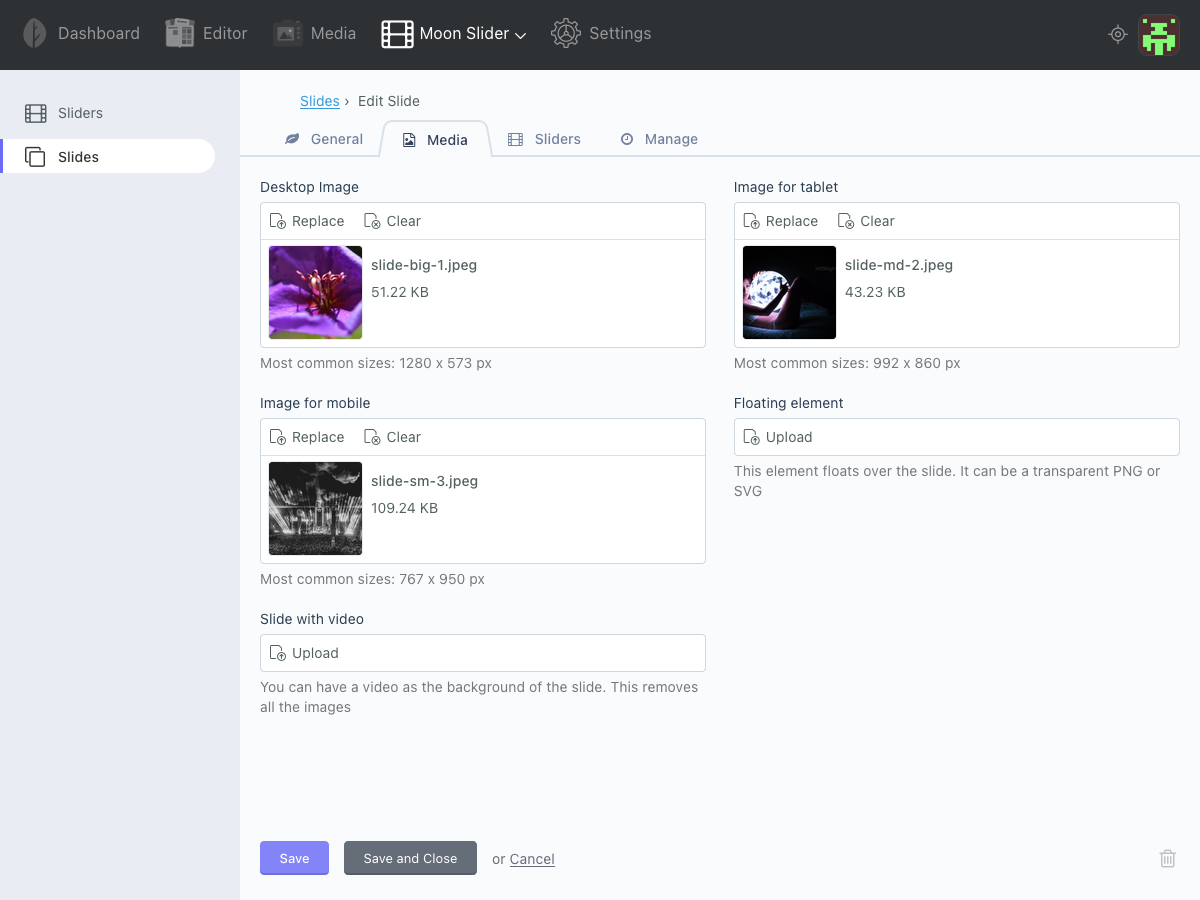
Task: Click Clear icon for Desktop Image
Action: (x=372, y=221)
